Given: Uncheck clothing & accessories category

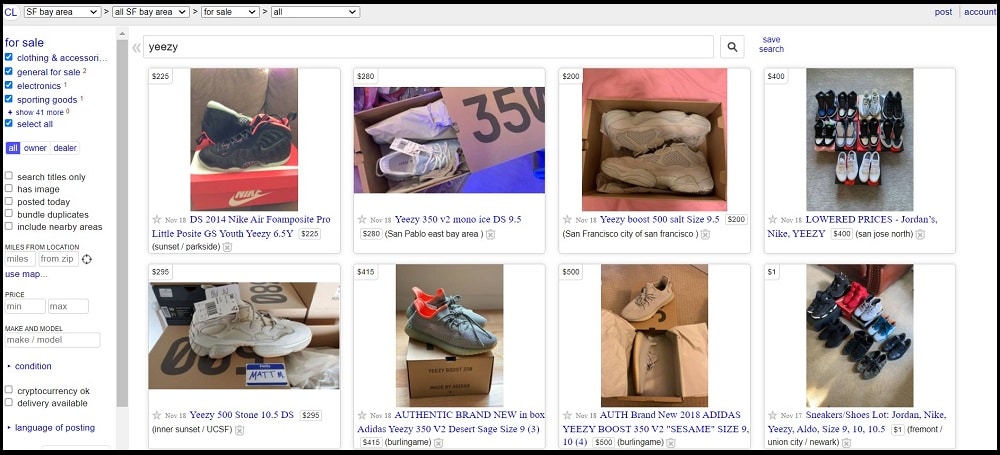Looking at the screenshot, I should [9, 57].
